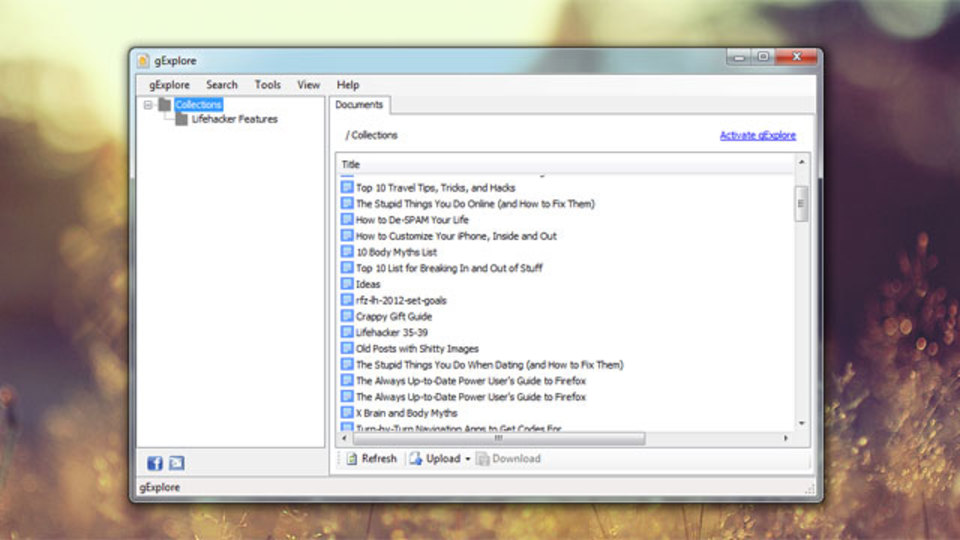Open the View menu

(x=309, y=84)
